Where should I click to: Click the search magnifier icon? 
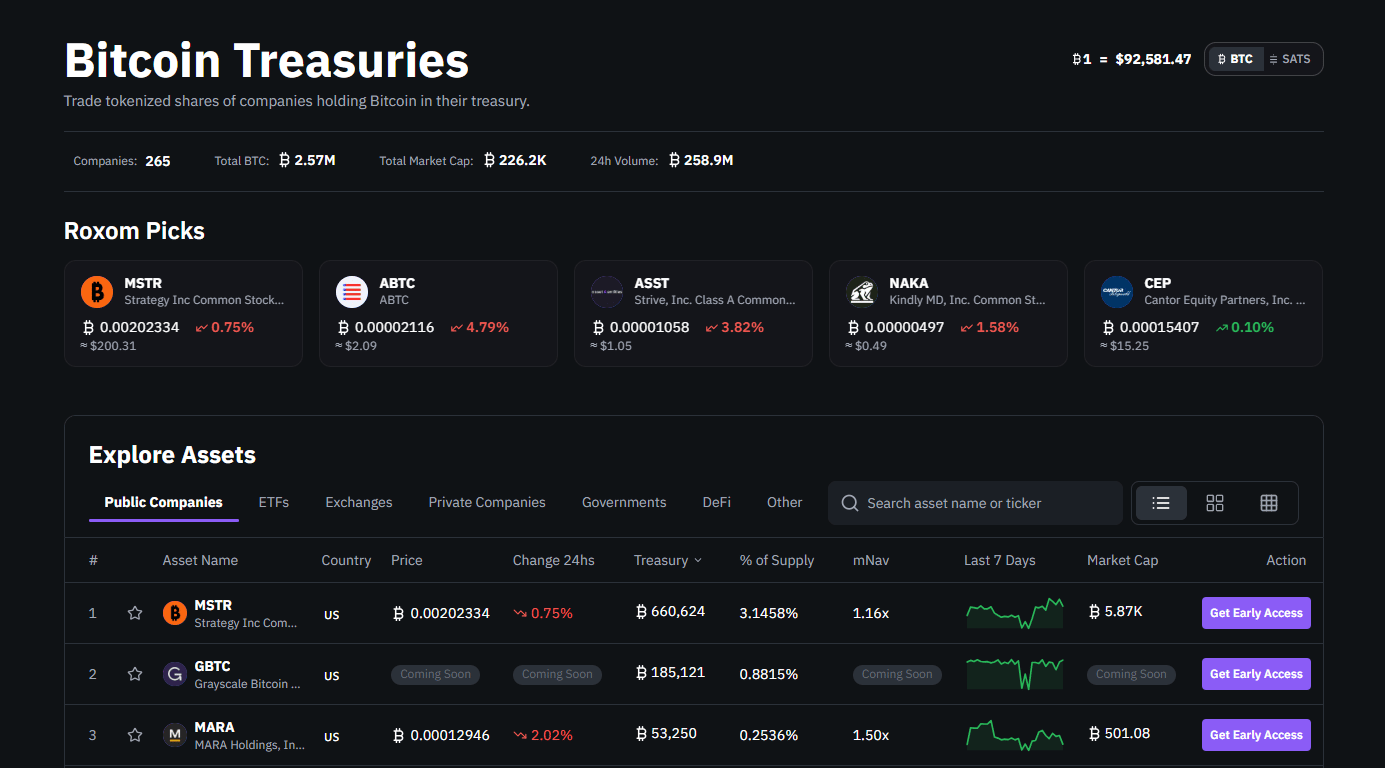tap(850, 503)
